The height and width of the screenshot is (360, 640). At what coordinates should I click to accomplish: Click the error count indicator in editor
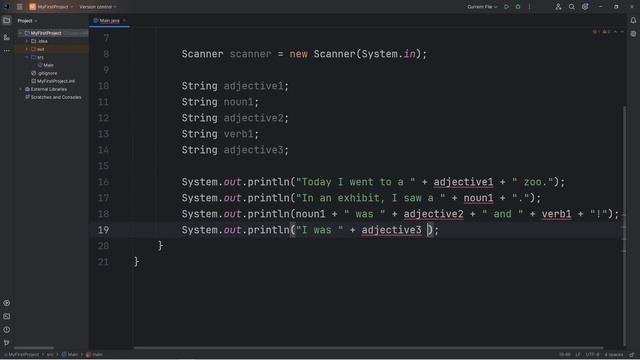pyautogui.click(x=596, y=32)
